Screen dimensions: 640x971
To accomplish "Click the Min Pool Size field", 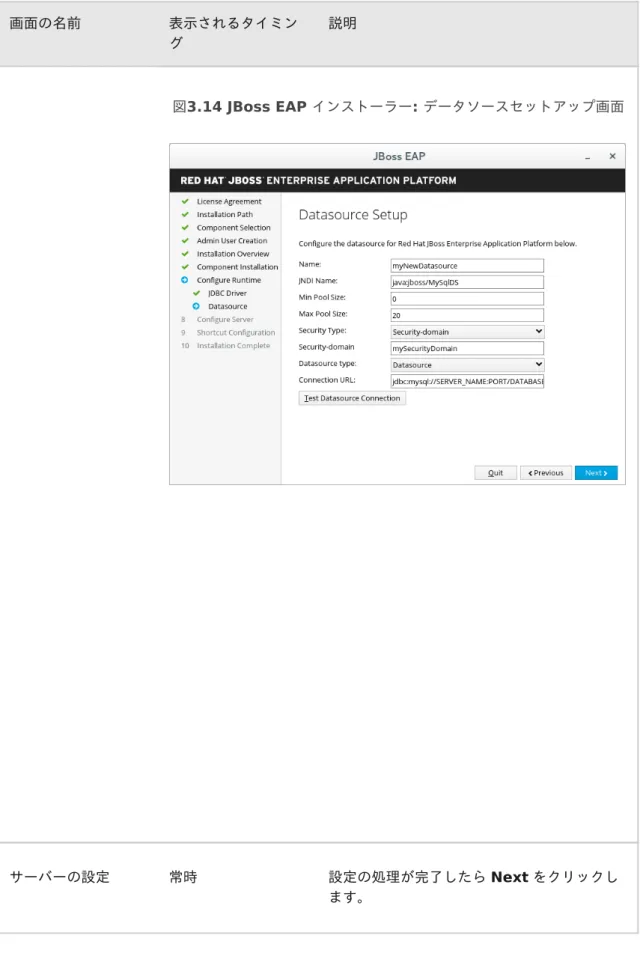I will coord(467,298).
